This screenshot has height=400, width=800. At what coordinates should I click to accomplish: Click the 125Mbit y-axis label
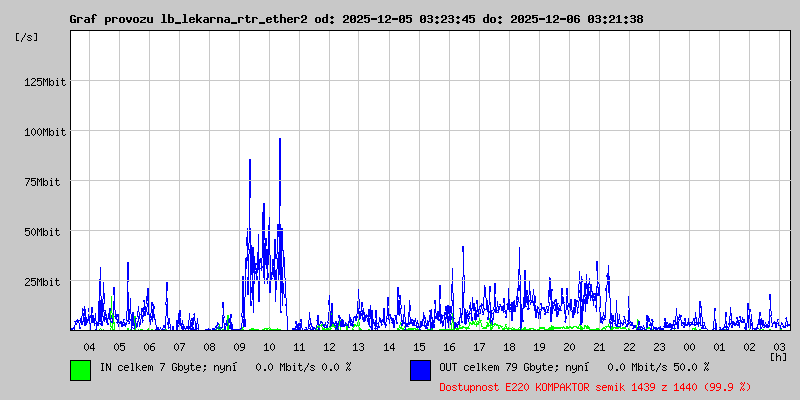(x=45, y=82)
